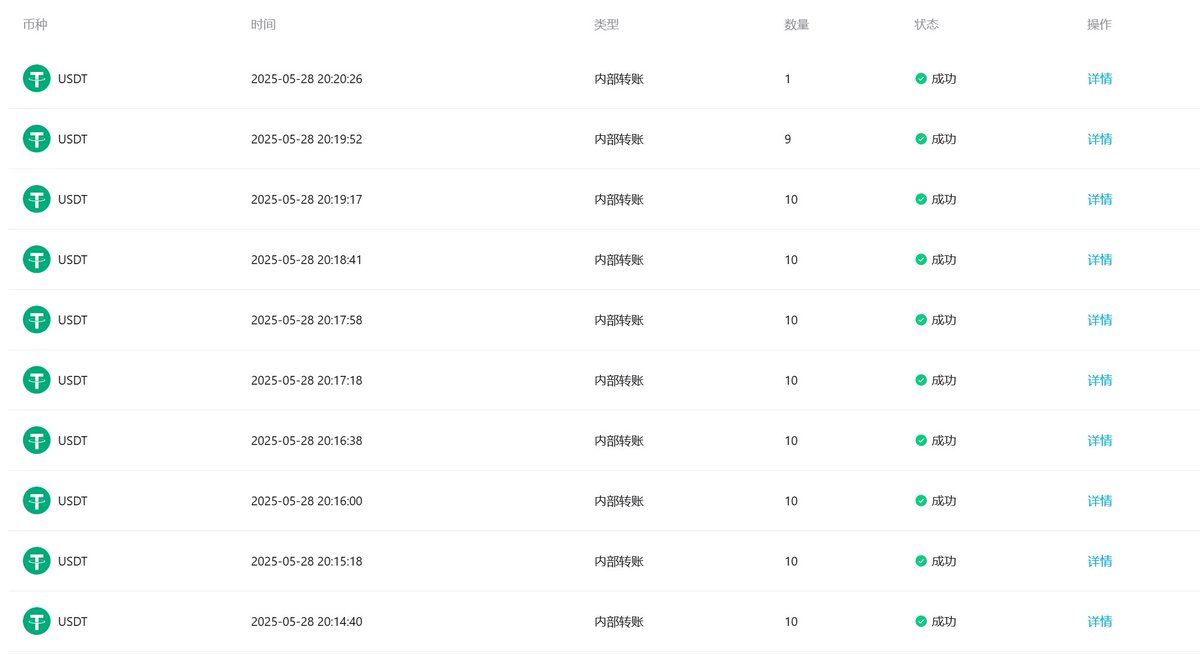Click the quantity 9 in the 20:19:52 row

788,139
